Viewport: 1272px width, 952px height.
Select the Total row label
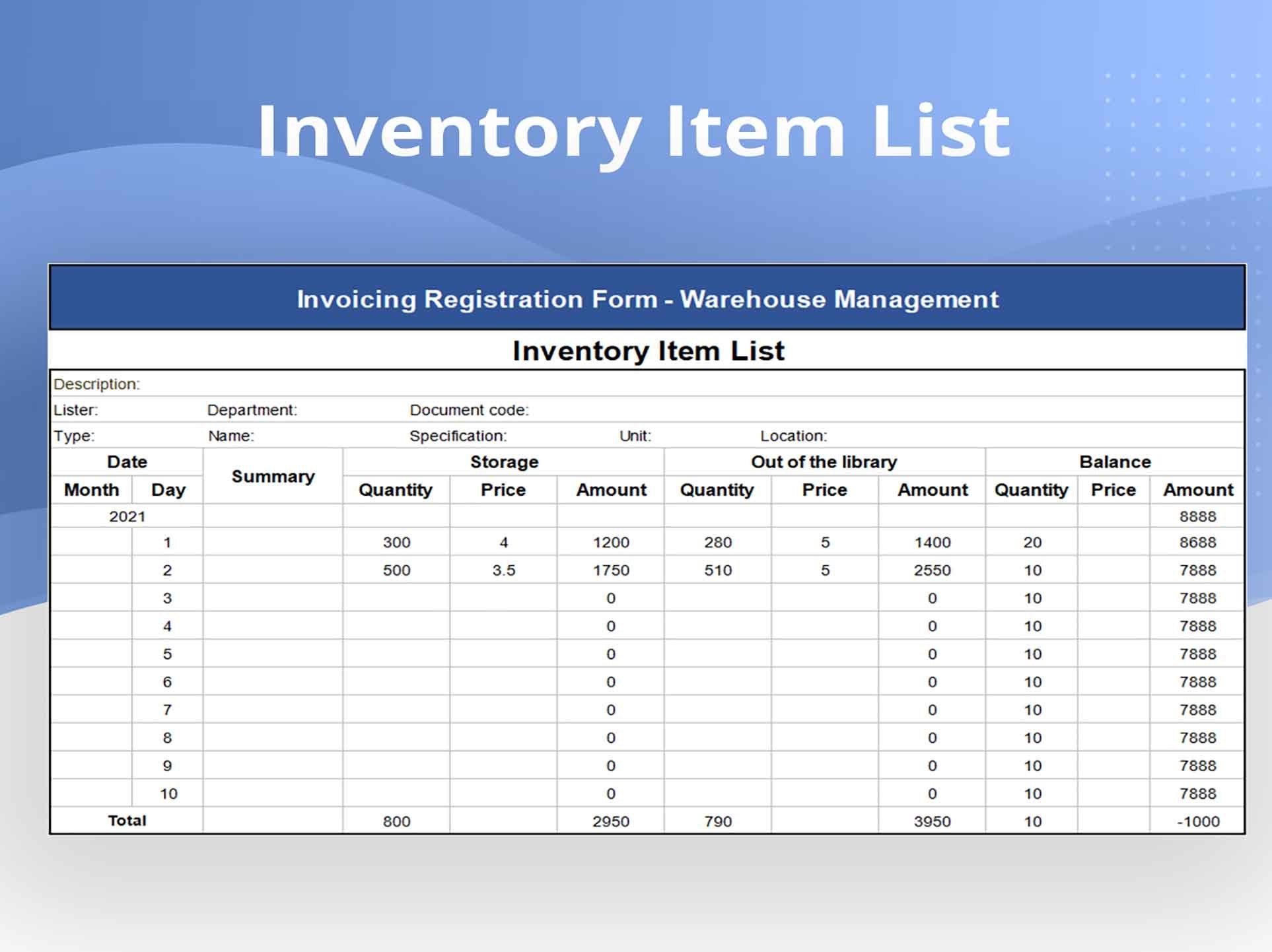127,821
